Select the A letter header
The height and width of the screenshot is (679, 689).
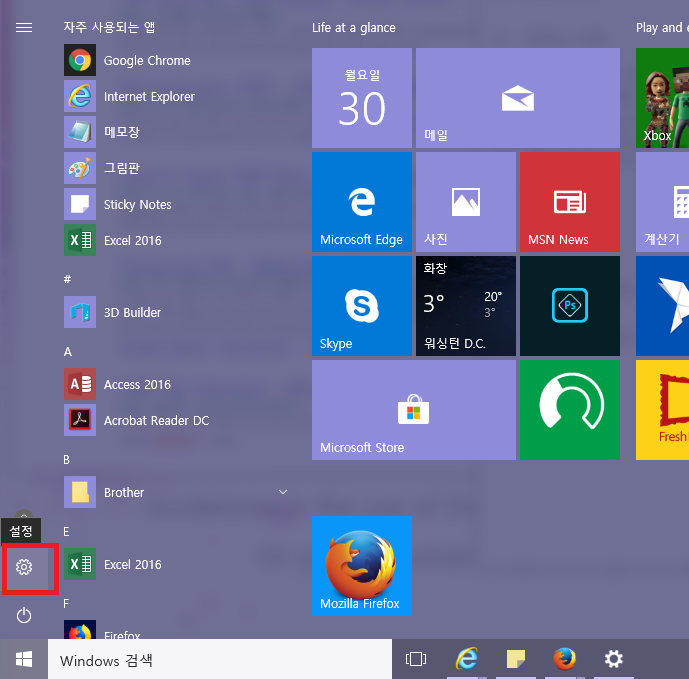point(68,352)
